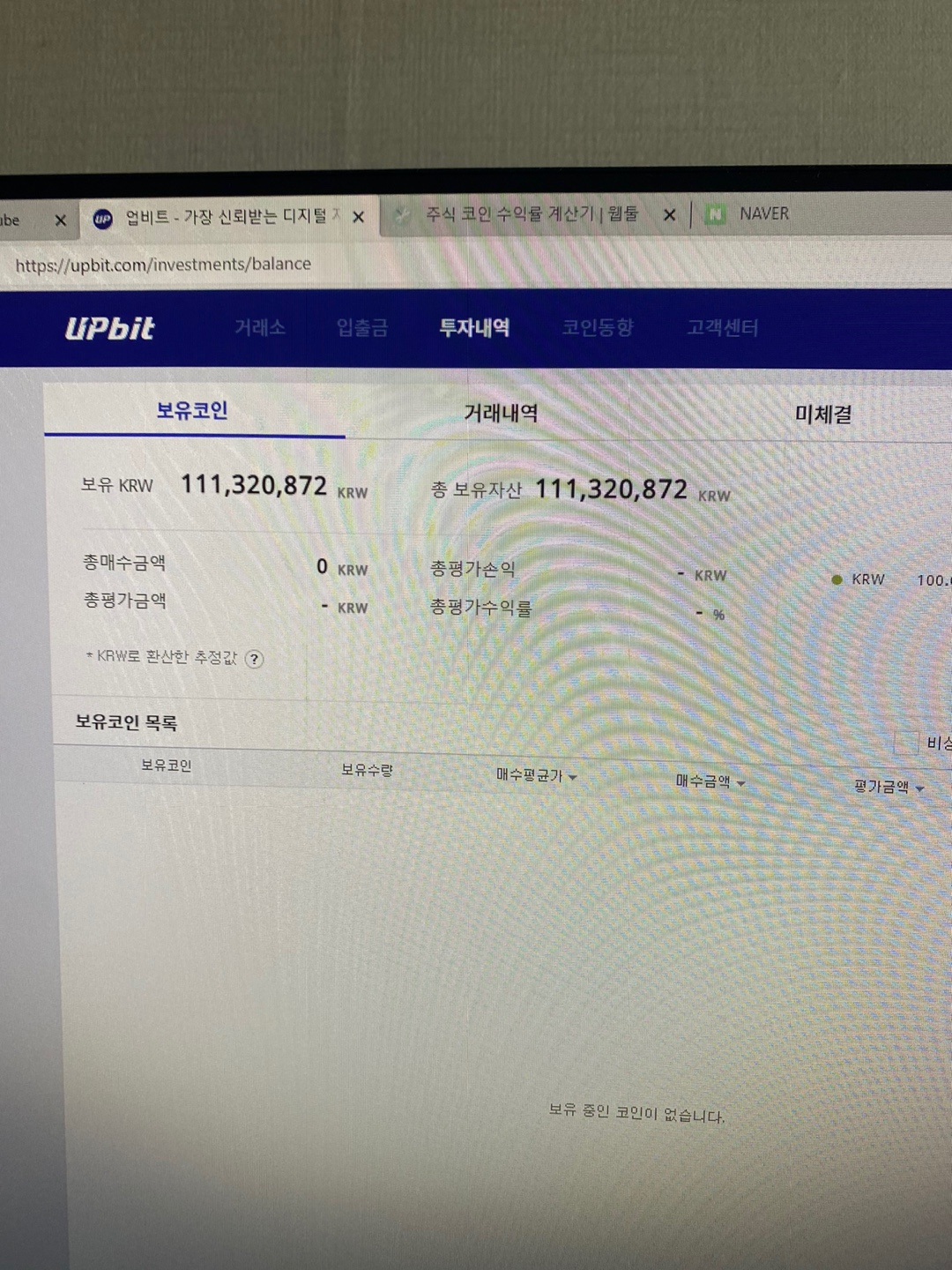Close the Upbit browser tab
Image resolution: width=952 pixels, height=1270 pixels.
359,217
